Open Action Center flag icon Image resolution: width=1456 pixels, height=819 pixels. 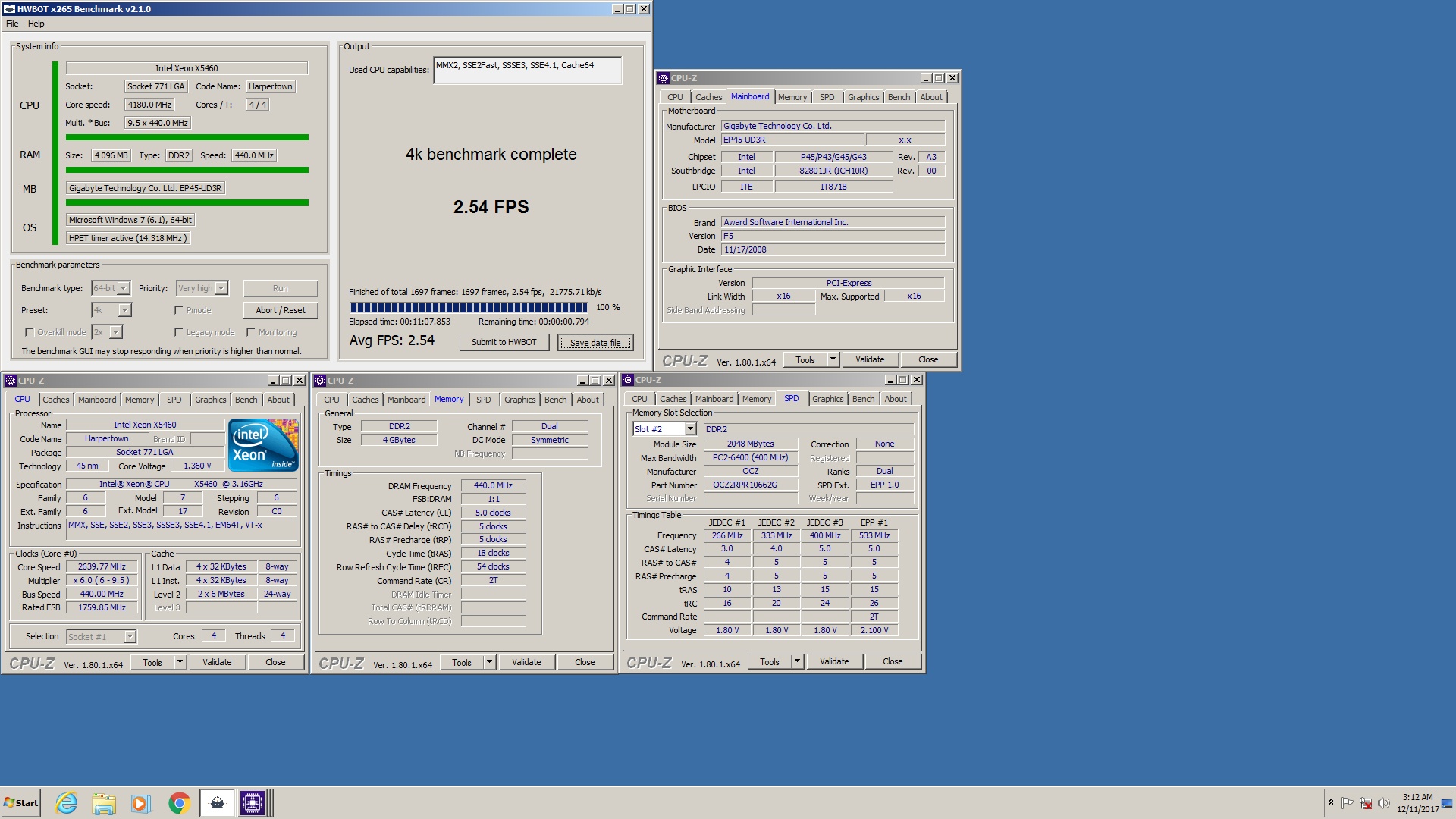[1348, 803]
